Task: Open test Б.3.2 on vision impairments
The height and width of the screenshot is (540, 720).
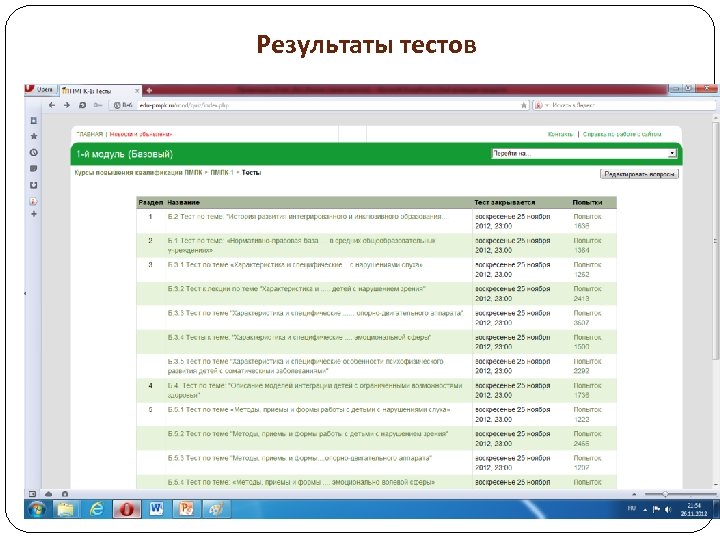Action: point(297,289)
